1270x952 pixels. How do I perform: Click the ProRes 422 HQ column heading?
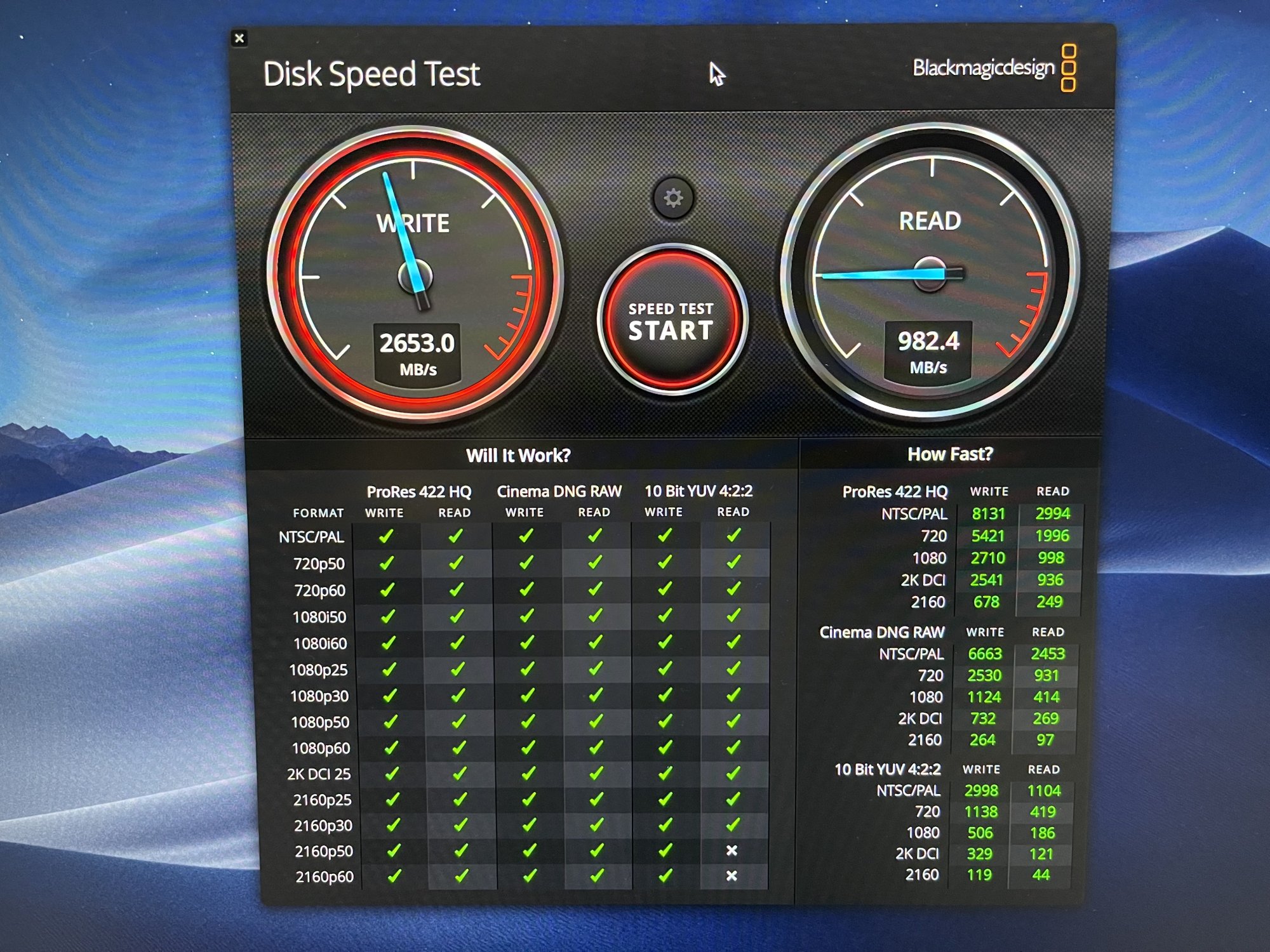(x=418, y=492)
